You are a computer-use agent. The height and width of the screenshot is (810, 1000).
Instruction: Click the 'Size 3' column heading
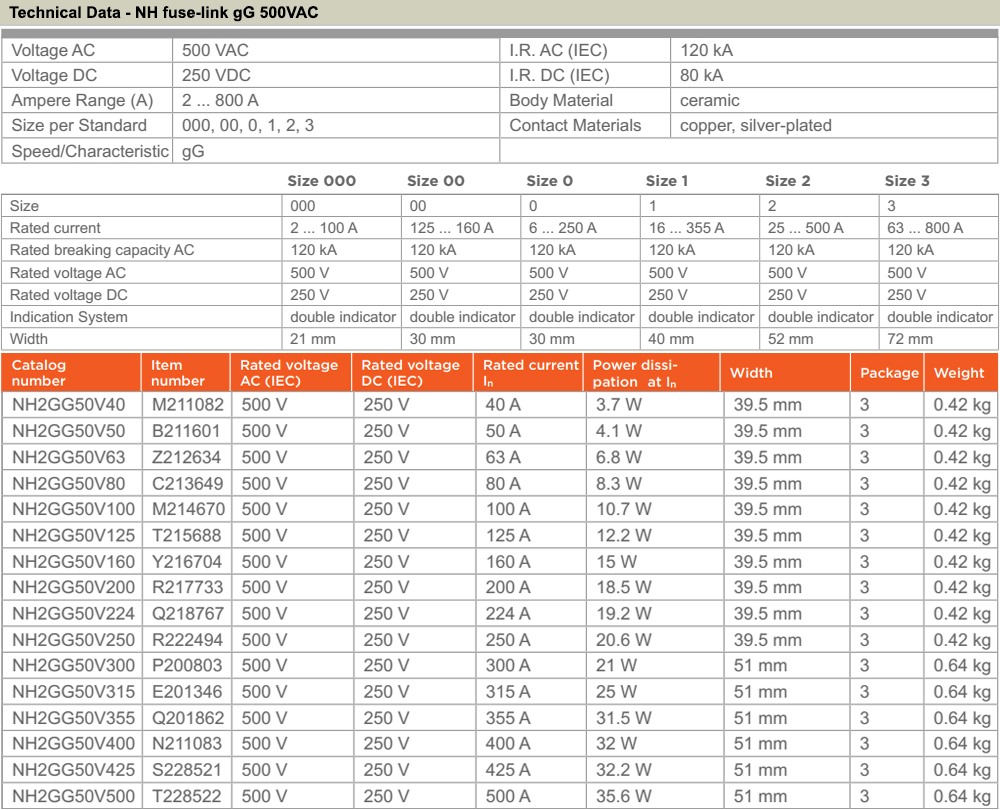pos(907,181)
